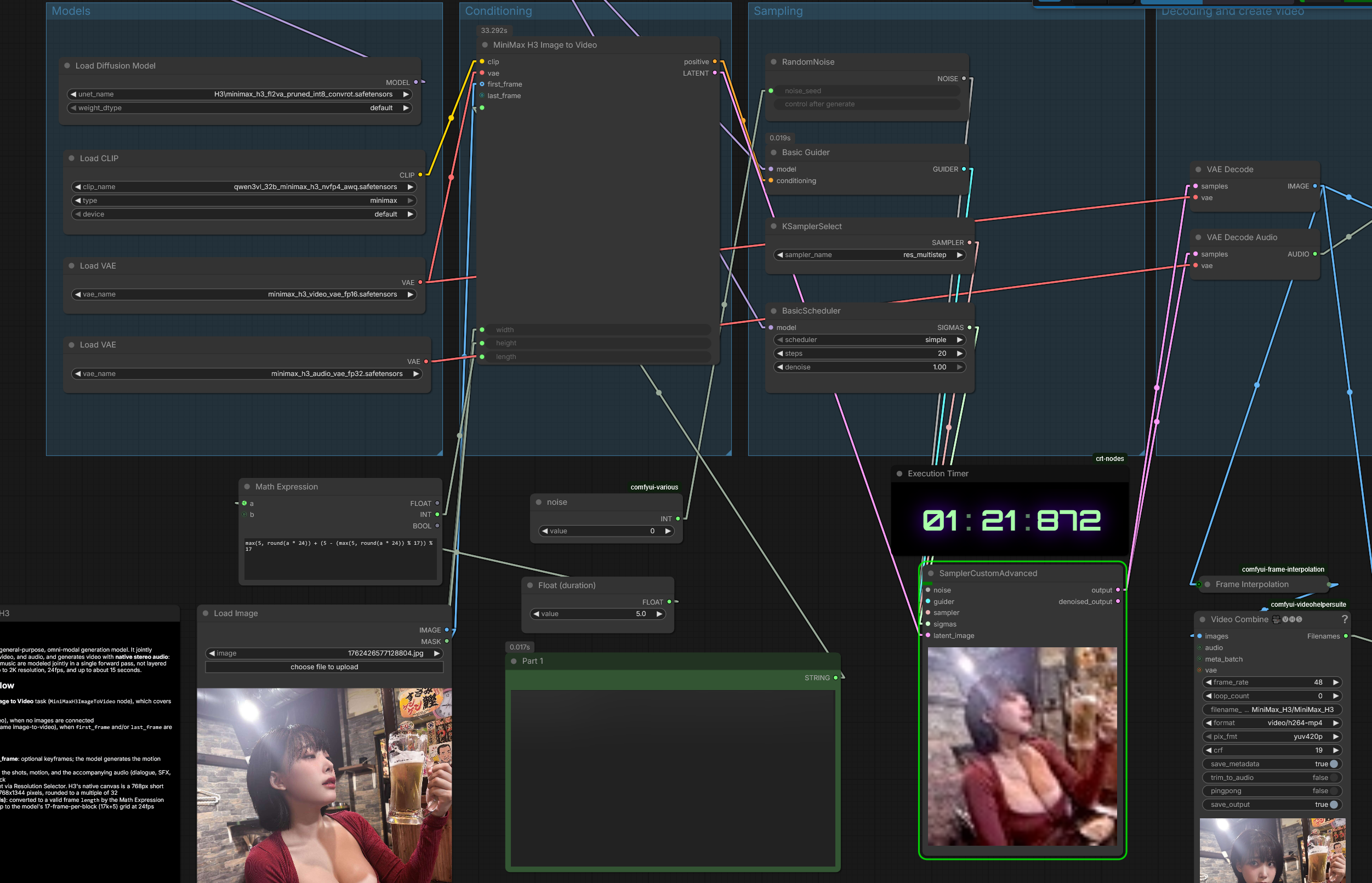This screenshot has height=883, width=1372.
Task: Decrease the noise node value with left arrow
Action: coord(545,531)
